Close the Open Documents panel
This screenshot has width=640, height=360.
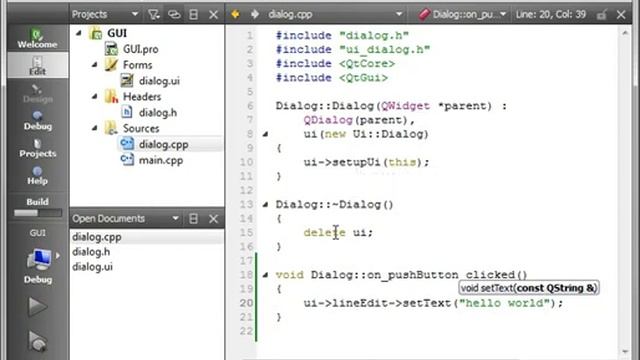(x=213, y=219)
